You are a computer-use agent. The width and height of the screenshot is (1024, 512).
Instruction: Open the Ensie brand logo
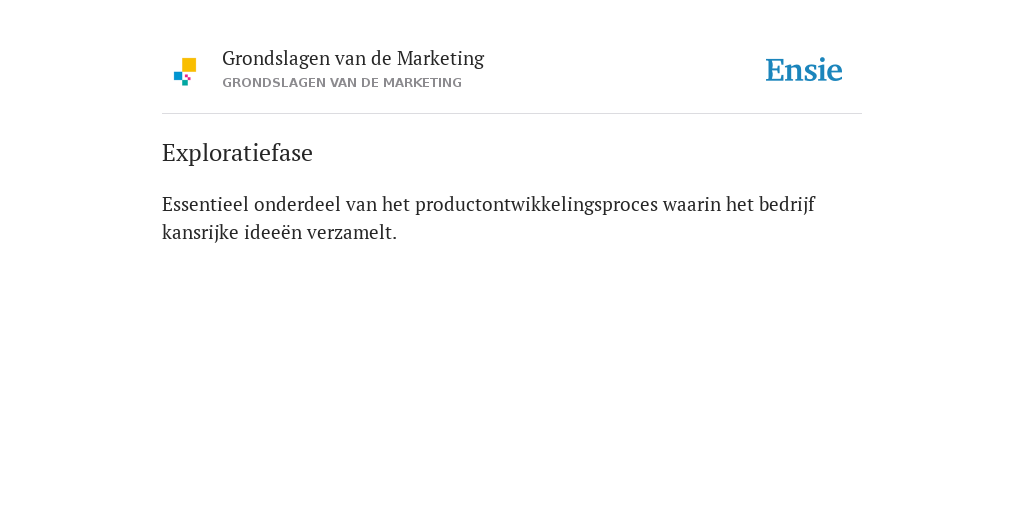804,70
